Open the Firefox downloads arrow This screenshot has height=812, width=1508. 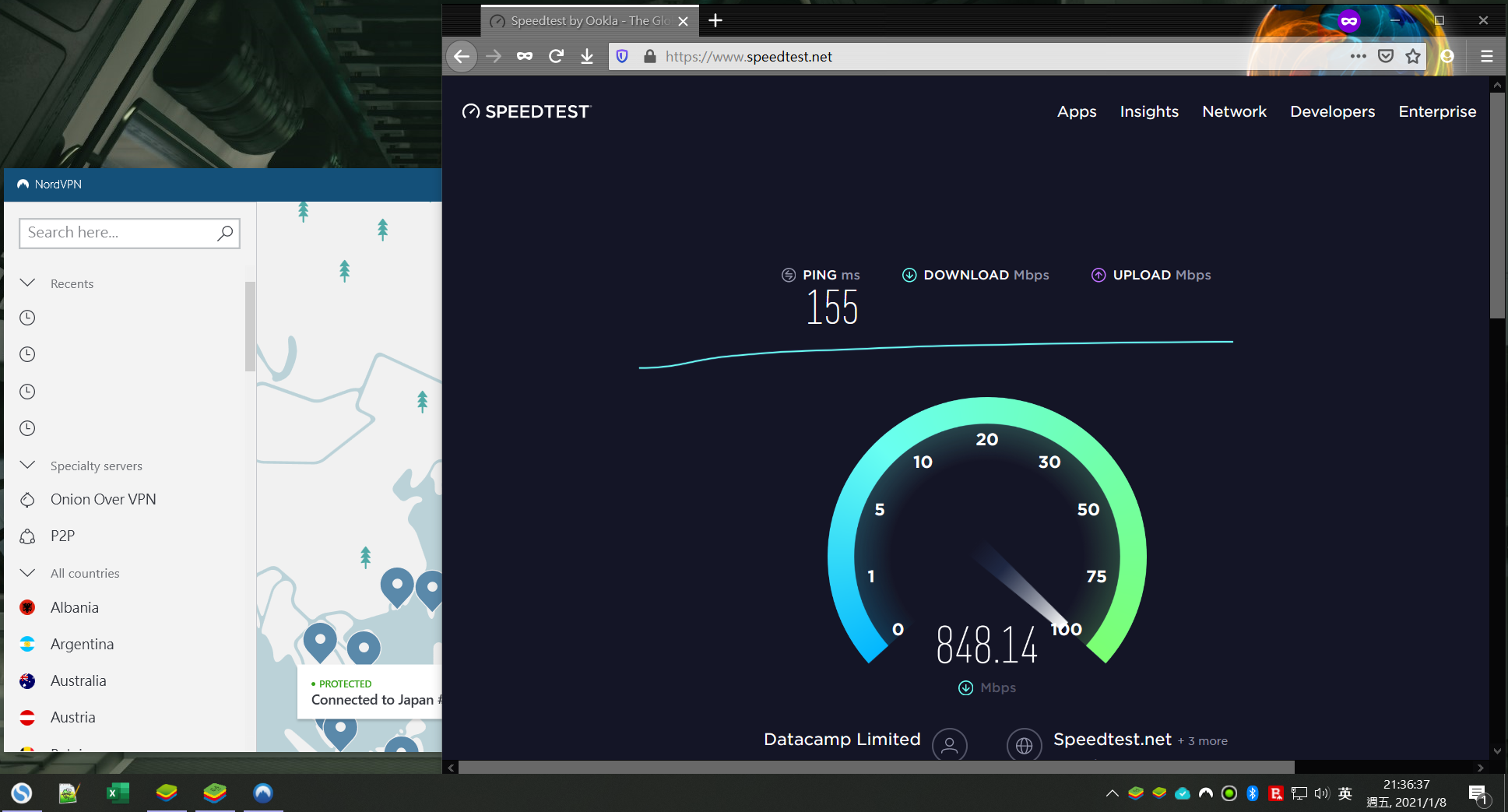(587, 56)
